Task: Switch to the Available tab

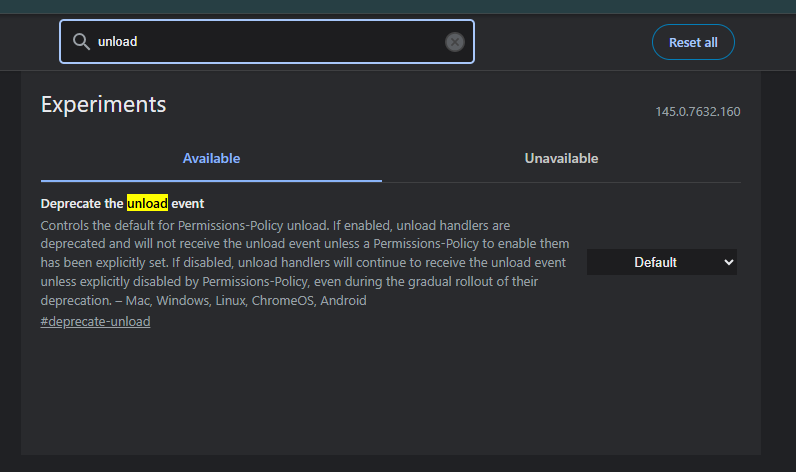Action: (x=211, y=158)
